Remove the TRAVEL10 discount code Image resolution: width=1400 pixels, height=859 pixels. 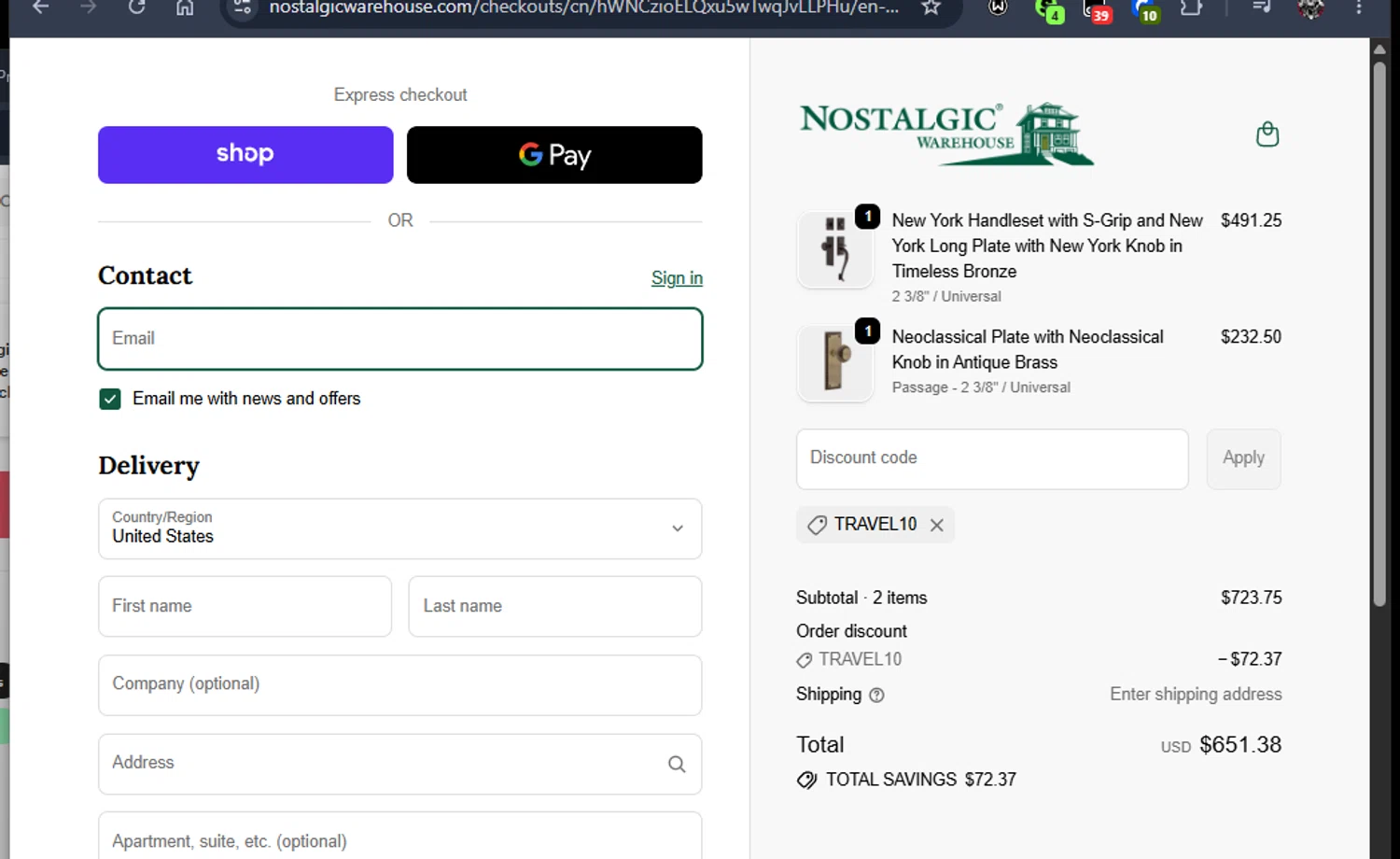(937, 525)
